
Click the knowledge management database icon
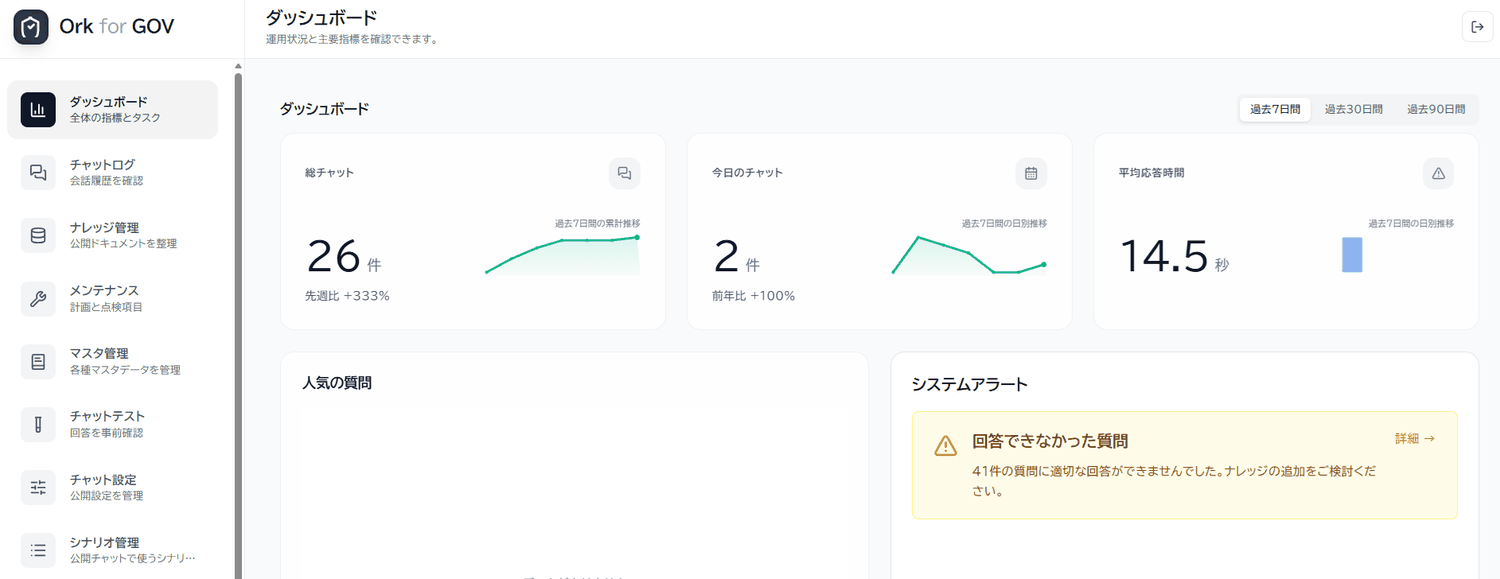[x=38, y=236]
